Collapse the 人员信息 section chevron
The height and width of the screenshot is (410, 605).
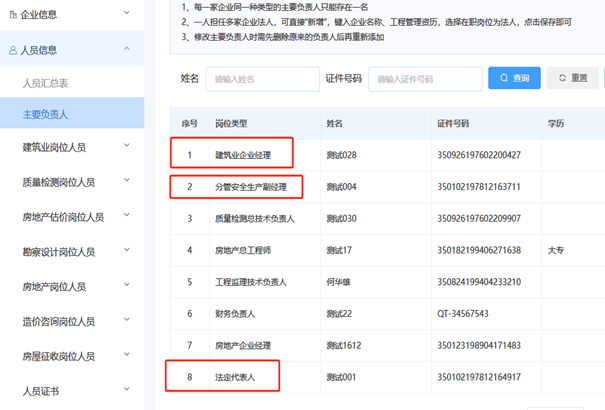(126, 49)
